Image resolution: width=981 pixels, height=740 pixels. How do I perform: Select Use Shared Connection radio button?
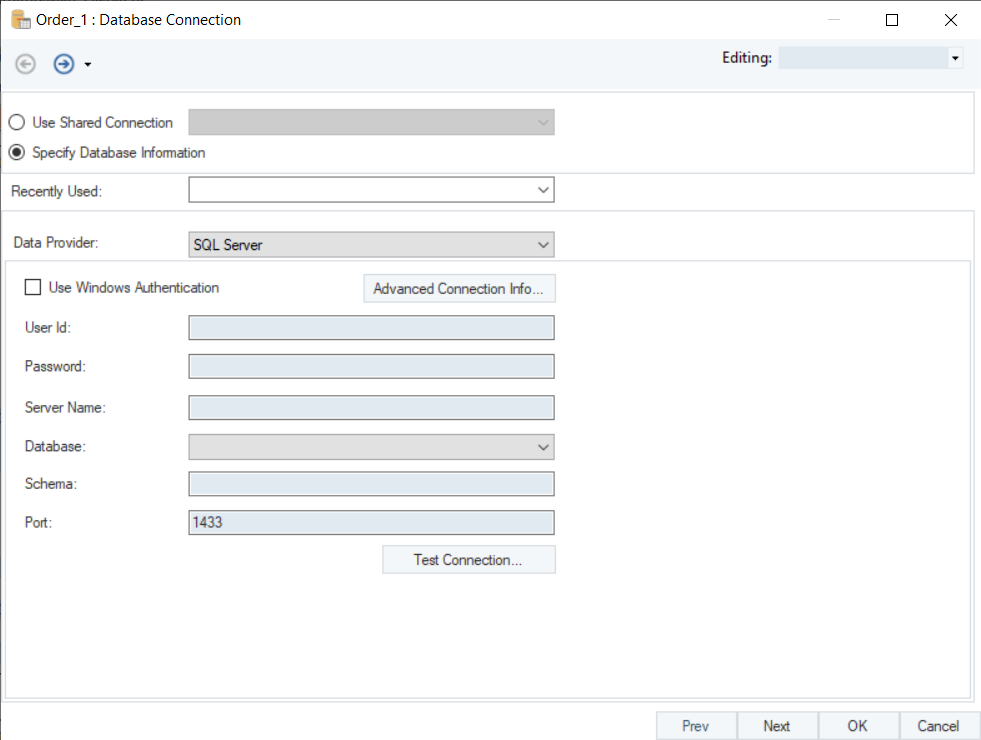17,123
